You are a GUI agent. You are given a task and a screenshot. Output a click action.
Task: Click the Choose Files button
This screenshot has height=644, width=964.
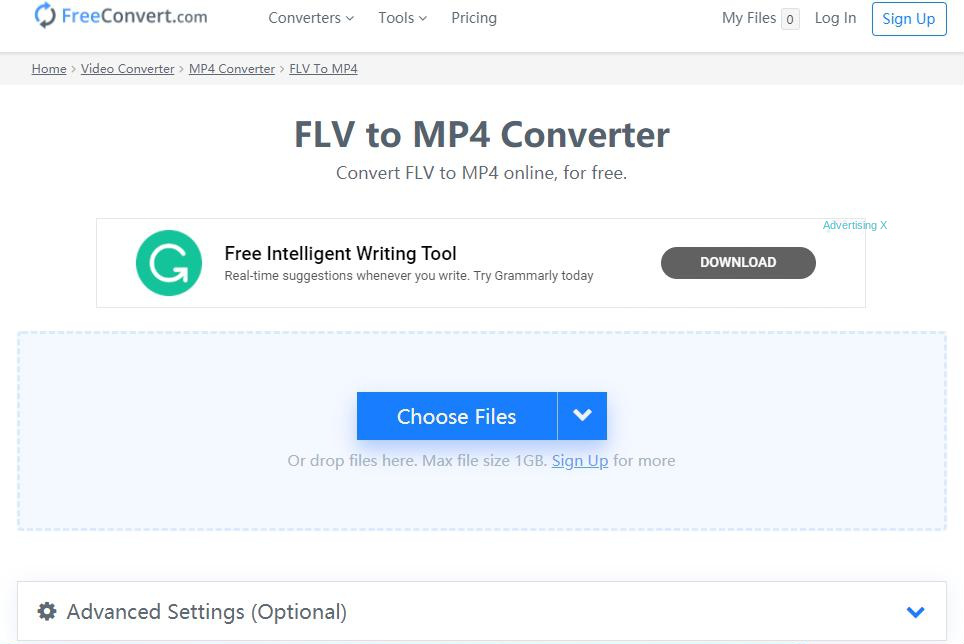pos(456,416)
